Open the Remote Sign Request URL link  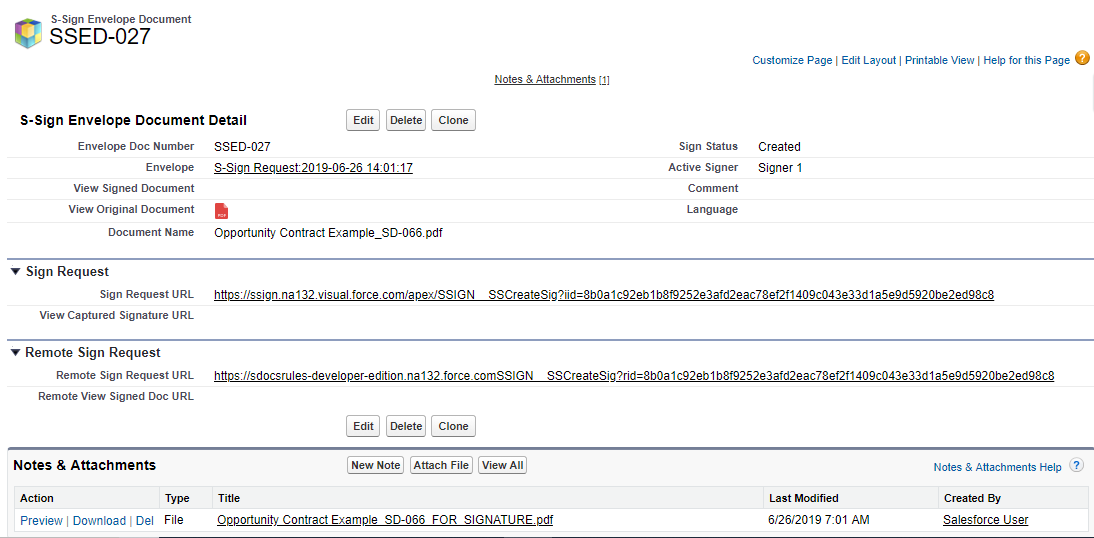coord(634,376)
